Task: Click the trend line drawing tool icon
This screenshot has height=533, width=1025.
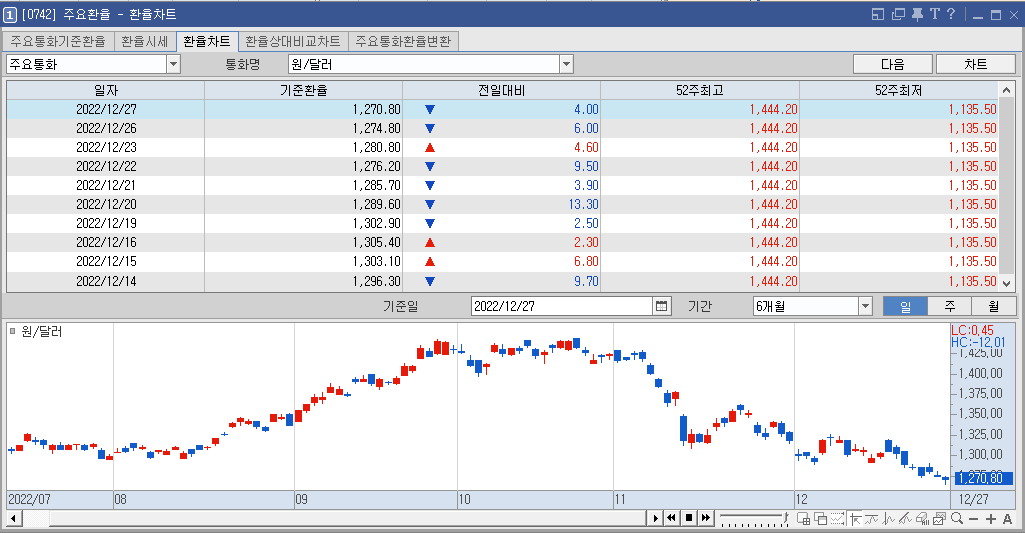Action: (905, 519)
